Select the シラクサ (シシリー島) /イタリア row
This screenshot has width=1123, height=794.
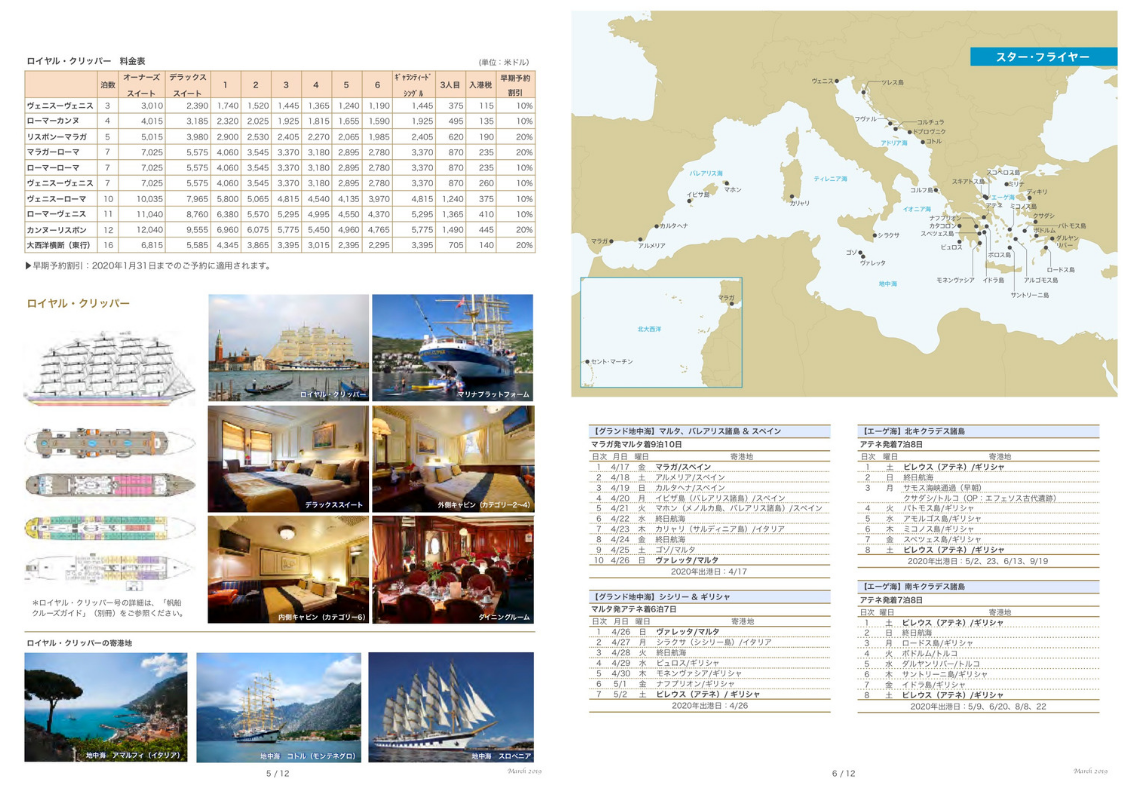[x=709, y=642]
